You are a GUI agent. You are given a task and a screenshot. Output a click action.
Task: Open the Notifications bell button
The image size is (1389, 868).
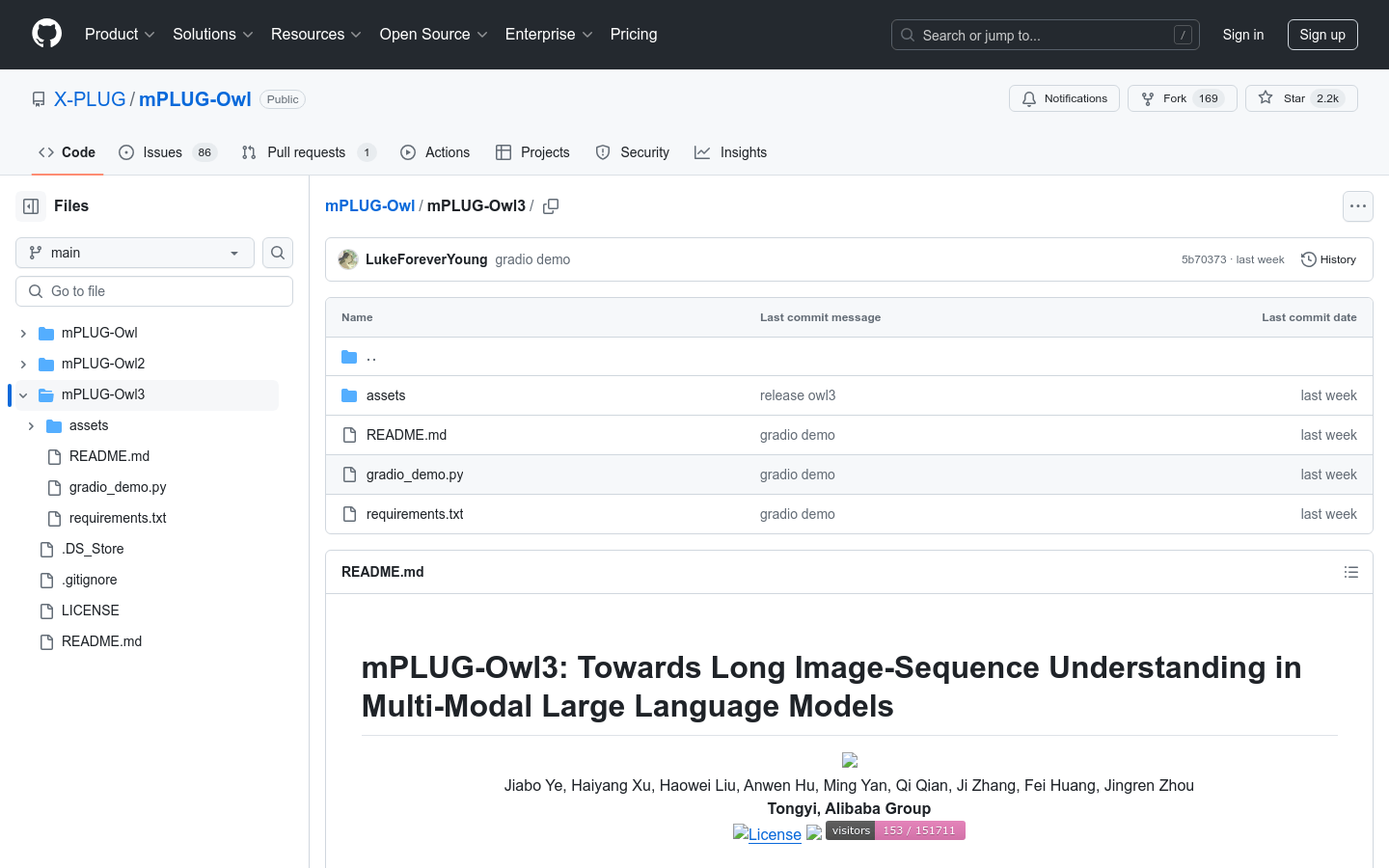1064,98
